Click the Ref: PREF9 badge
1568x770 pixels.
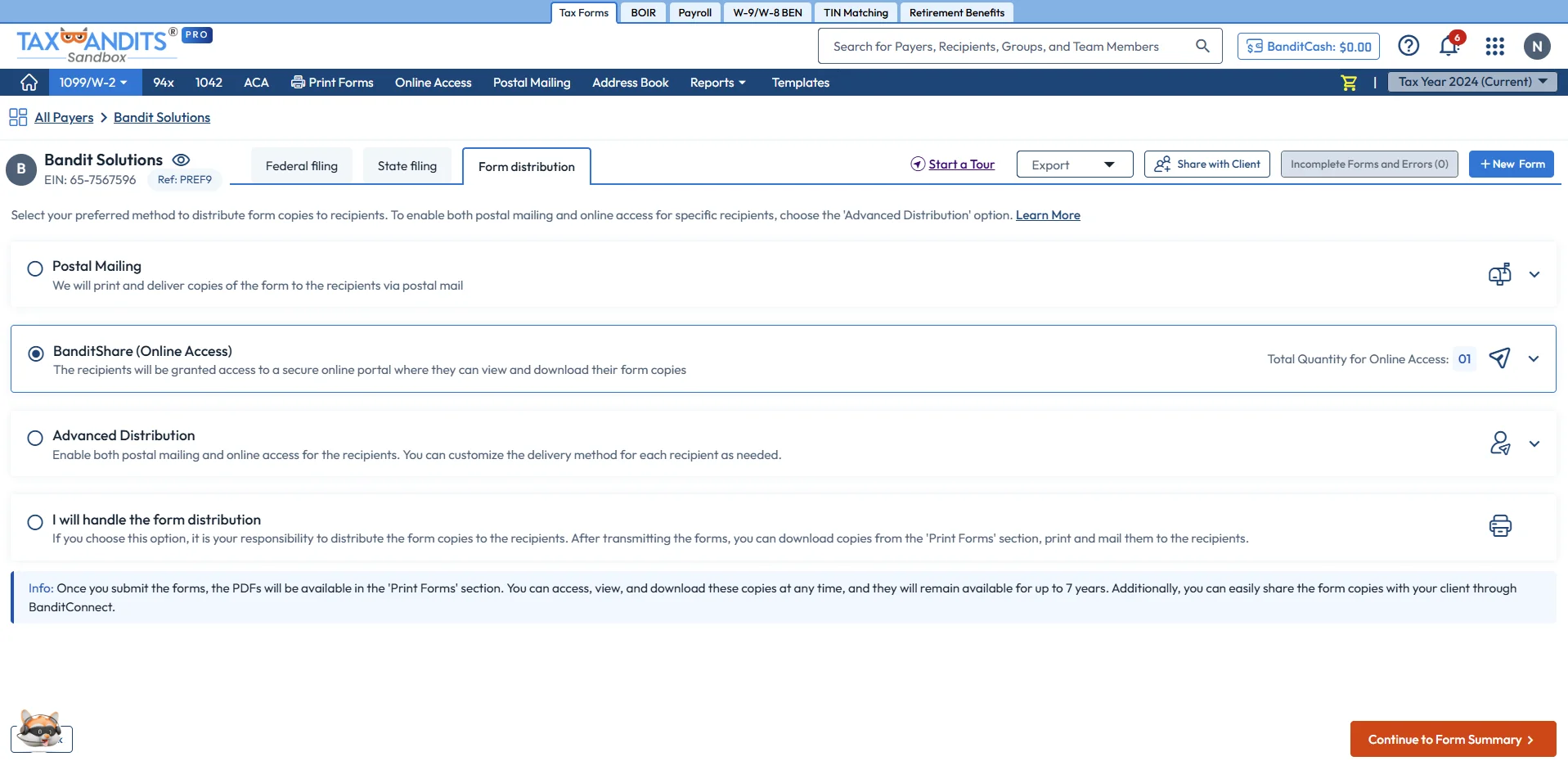point(184,180)
